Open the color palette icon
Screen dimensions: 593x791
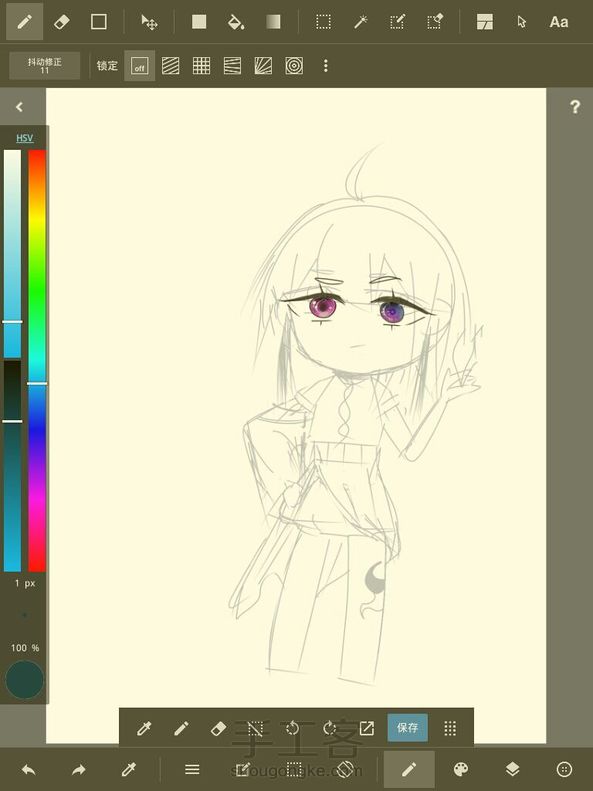click(461, 769)
